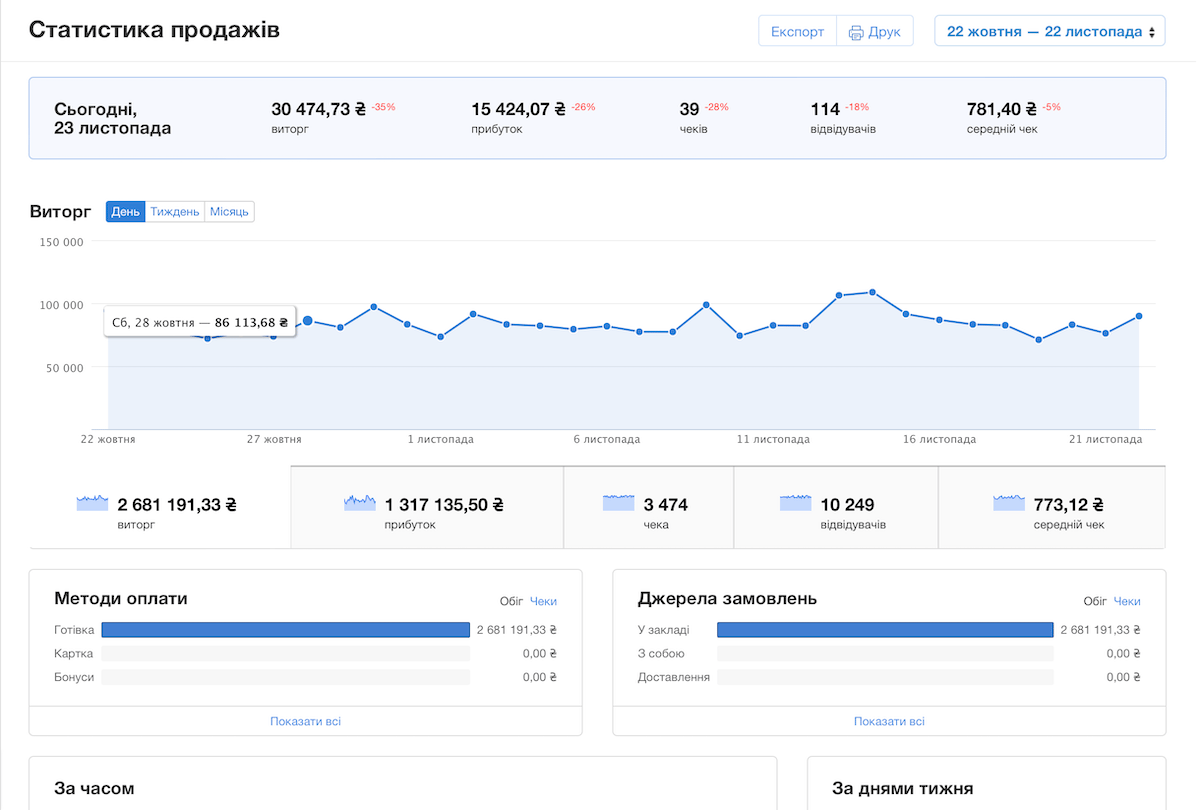Click the Готівка payment bar
Image resolution: width=1200 pixels, height=810 pixels.
285,630
